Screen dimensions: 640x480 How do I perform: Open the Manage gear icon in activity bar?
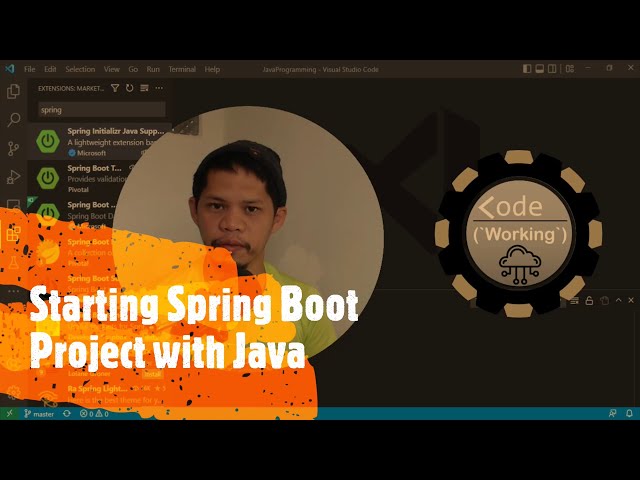[13, 392]
